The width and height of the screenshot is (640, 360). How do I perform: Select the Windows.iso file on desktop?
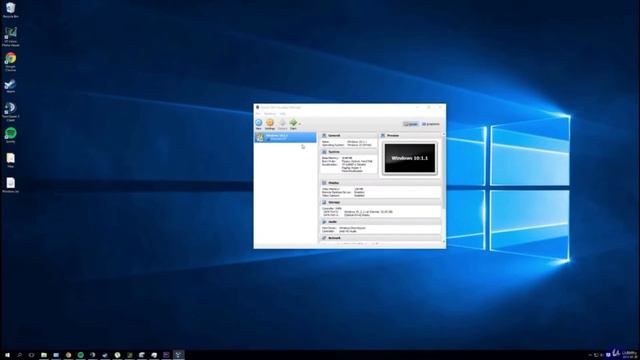(10, 185)
